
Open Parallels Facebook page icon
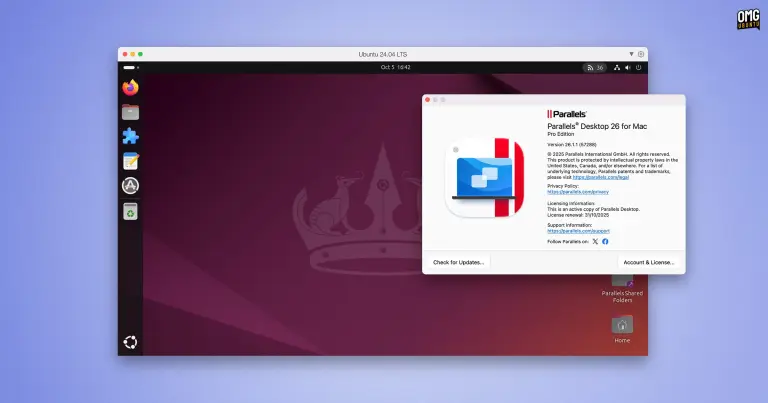[605, 241]
